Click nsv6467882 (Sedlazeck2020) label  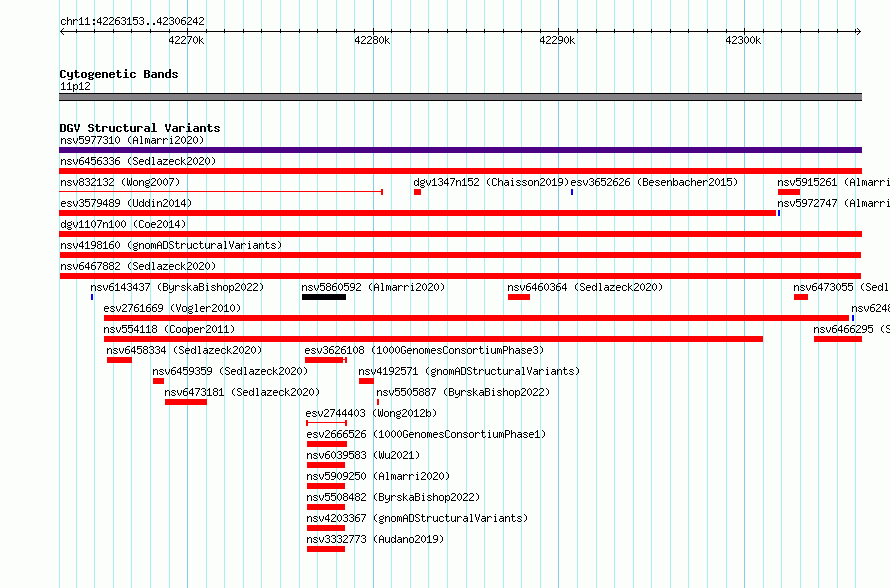pos(138,266)
